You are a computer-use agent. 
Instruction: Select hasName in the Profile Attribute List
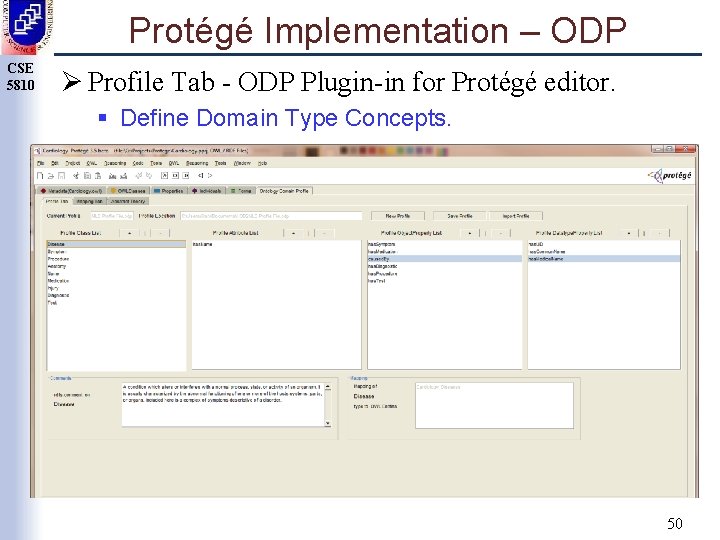pyautogui.click(x=276, y=244)
